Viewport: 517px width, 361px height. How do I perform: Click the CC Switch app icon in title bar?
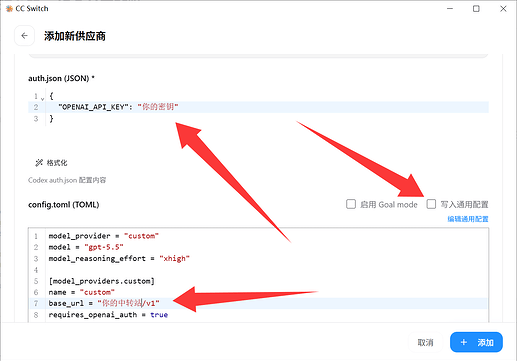[9, 9]
